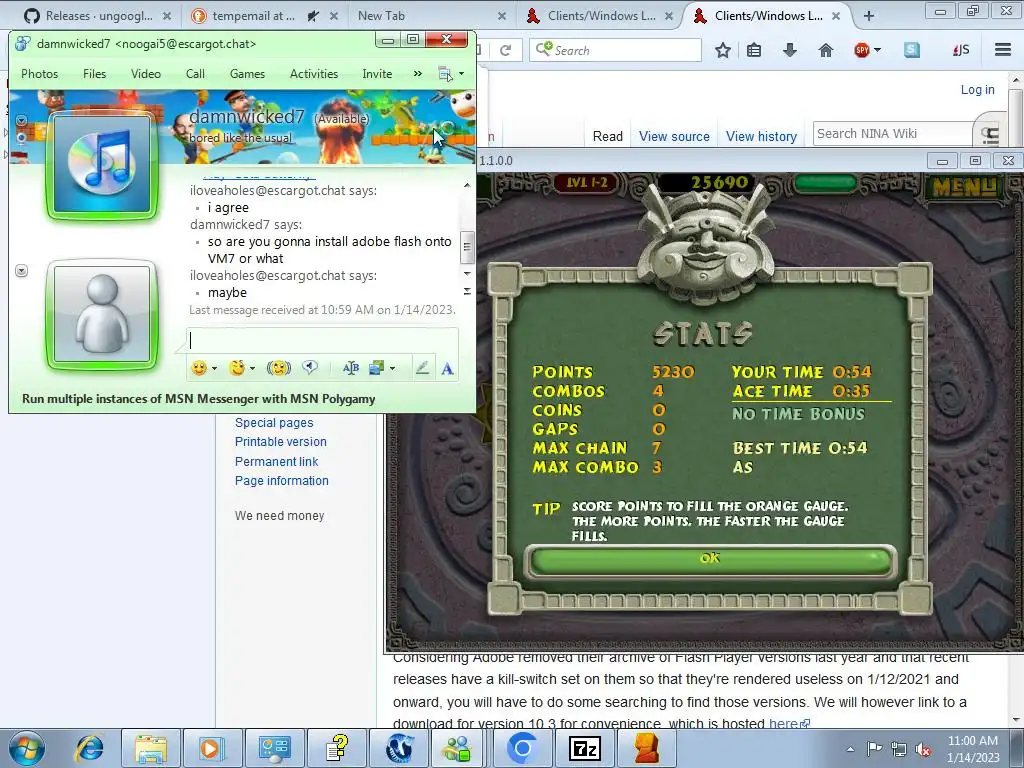Click the Special pages sidebar link
The image size is (1024, 768).
click(x=274, y=423)
